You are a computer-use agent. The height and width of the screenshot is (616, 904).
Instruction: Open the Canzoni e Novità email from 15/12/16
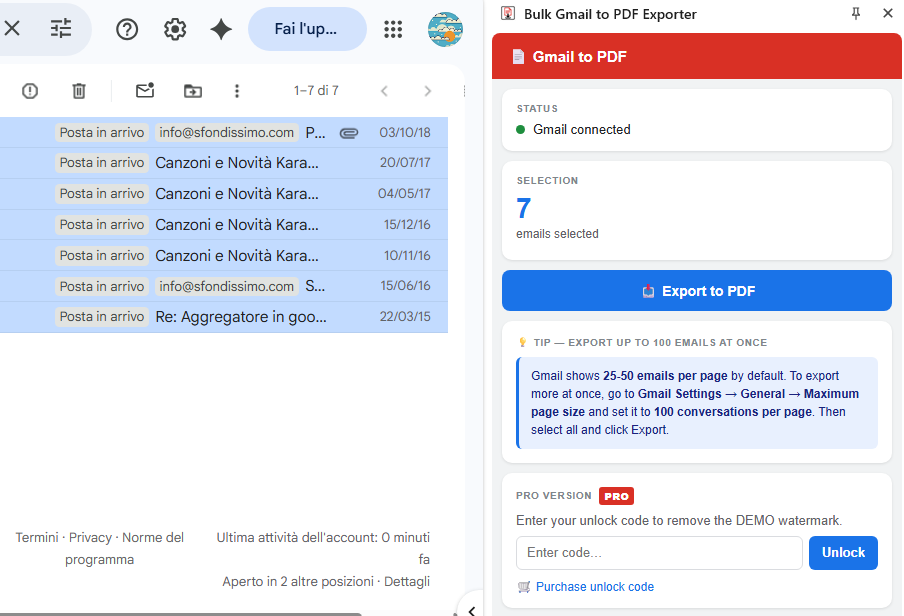click(224, 225)
